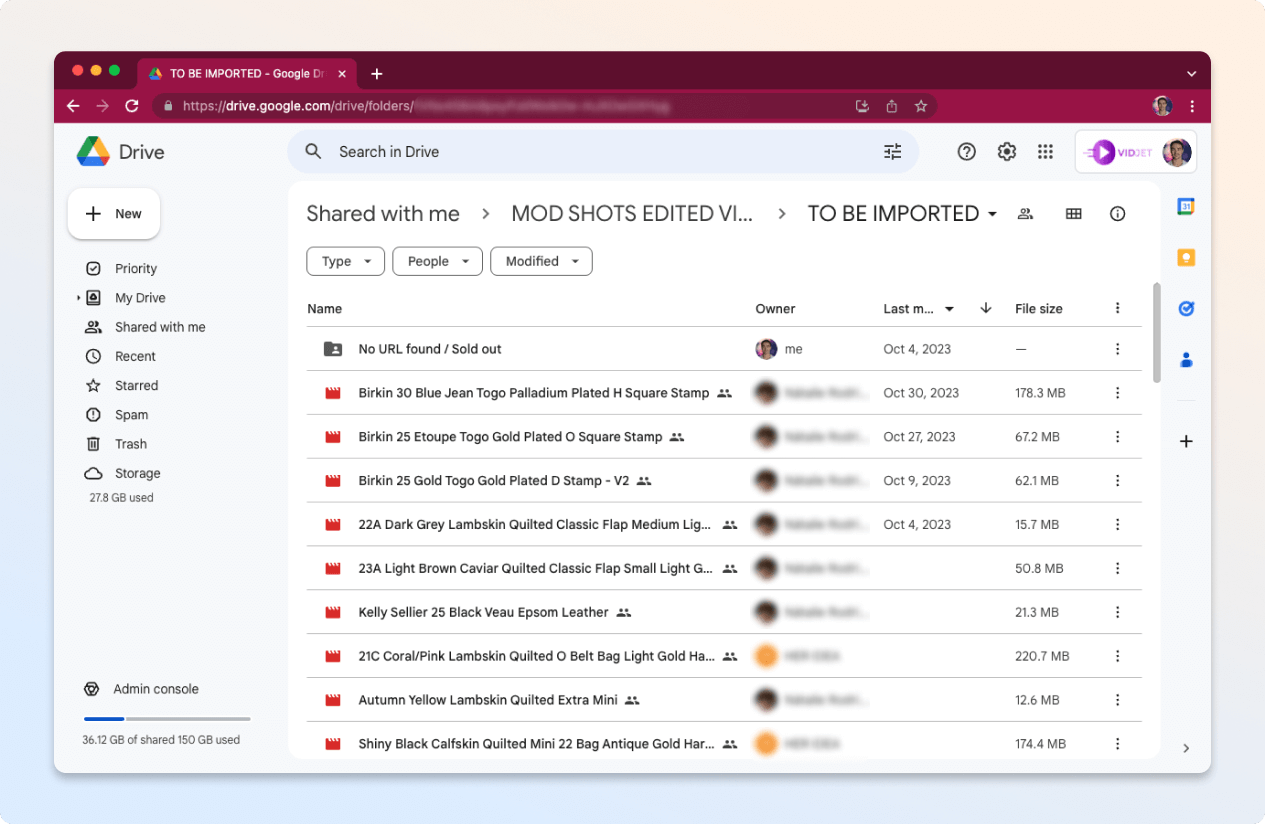Open the Modified filter dropdown
Screen dimensions: 1265x824
542,261
